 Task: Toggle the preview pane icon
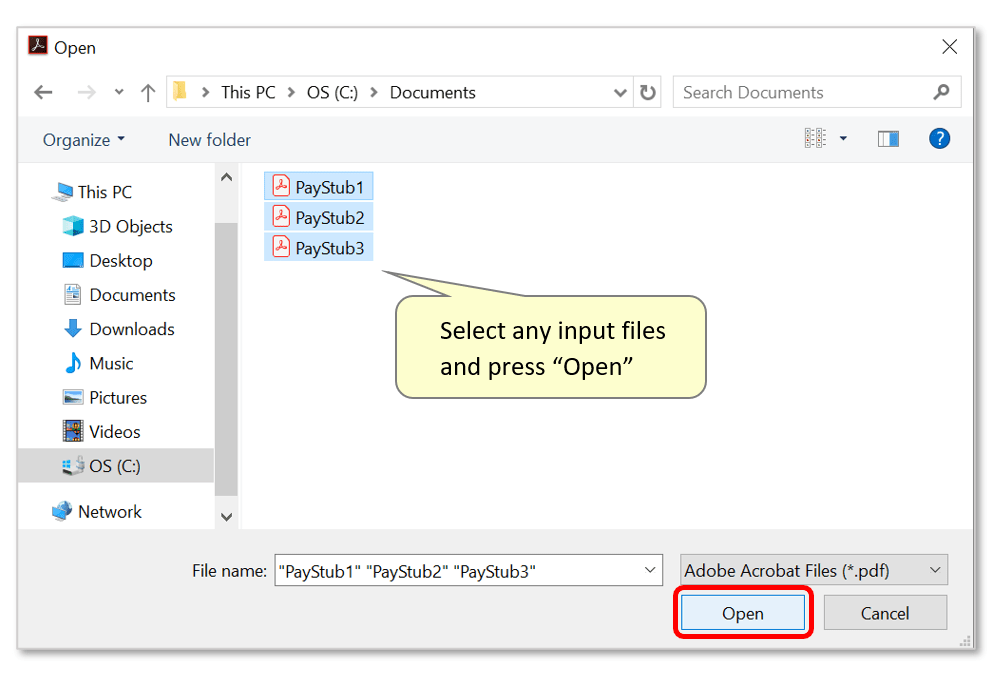point(888,139)
